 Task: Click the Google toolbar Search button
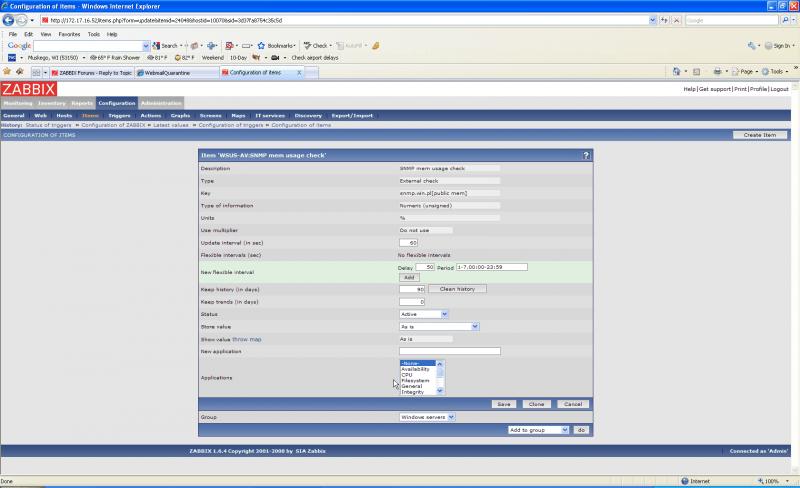pyautogui.click(x=165, y=46)
